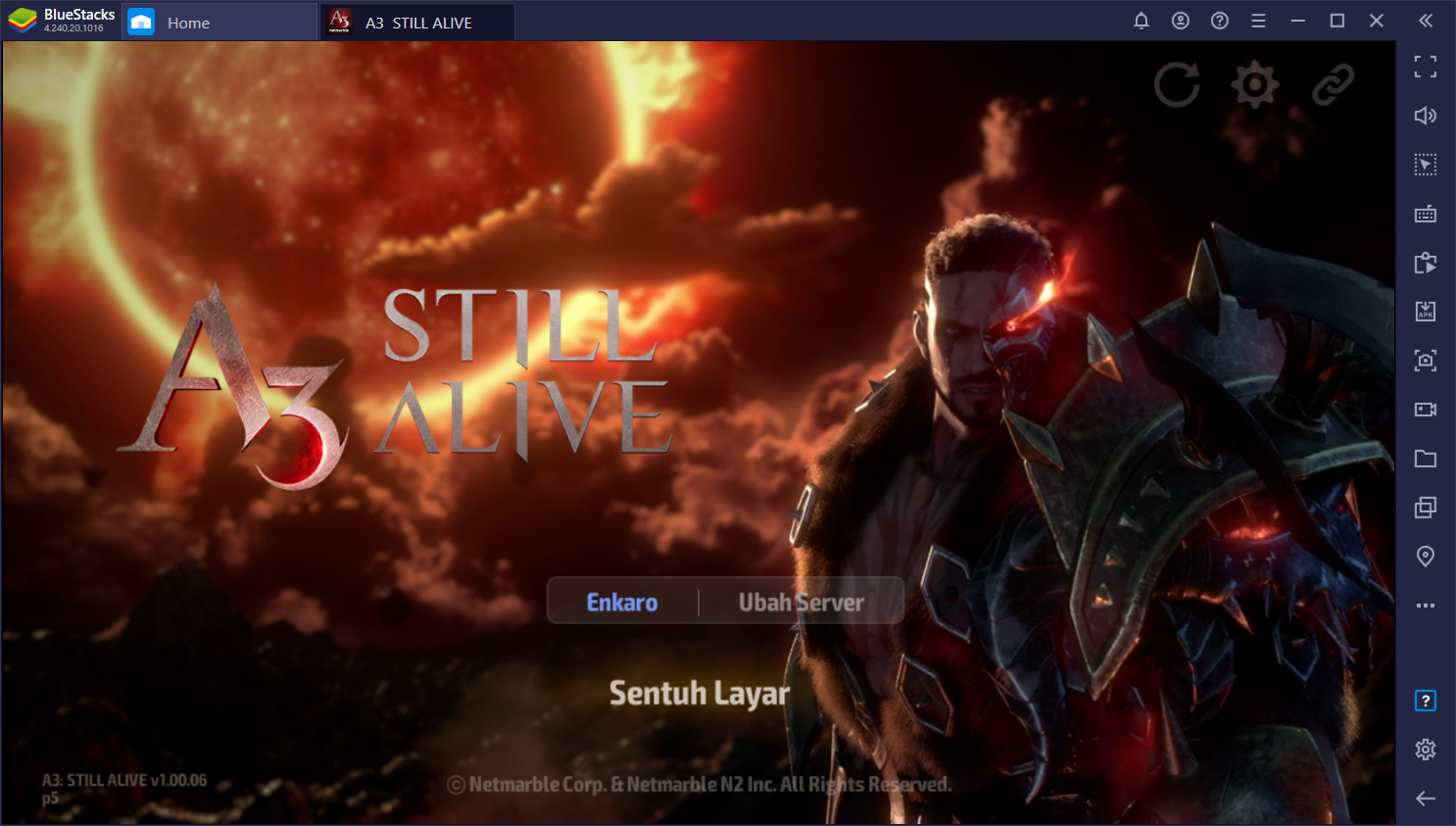Click the Netmarble copyright notice text
Viewport: 1456px width, 826px height.
(x=699, y=785)
